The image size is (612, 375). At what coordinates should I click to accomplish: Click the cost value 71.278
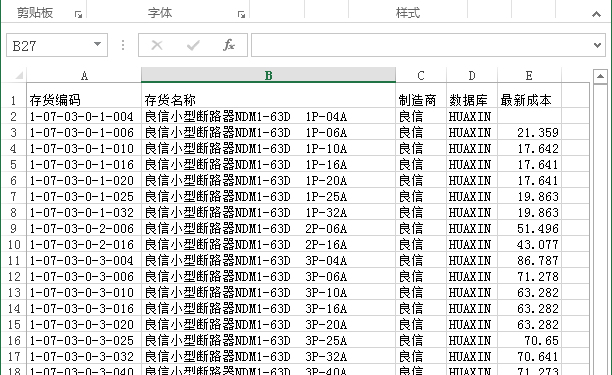click(529, 276)
